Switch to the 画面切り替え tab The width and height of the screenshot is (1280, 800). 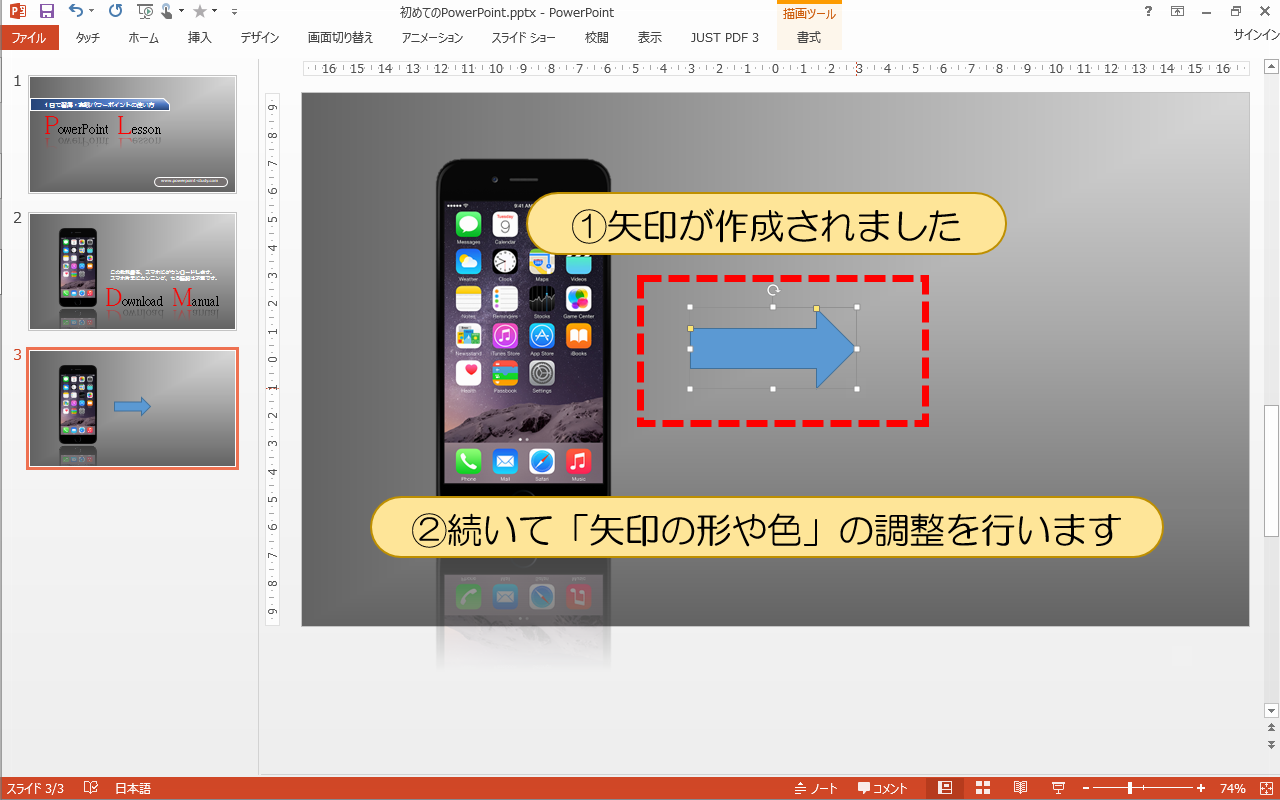pyautogui.click(x=340, y=38)
